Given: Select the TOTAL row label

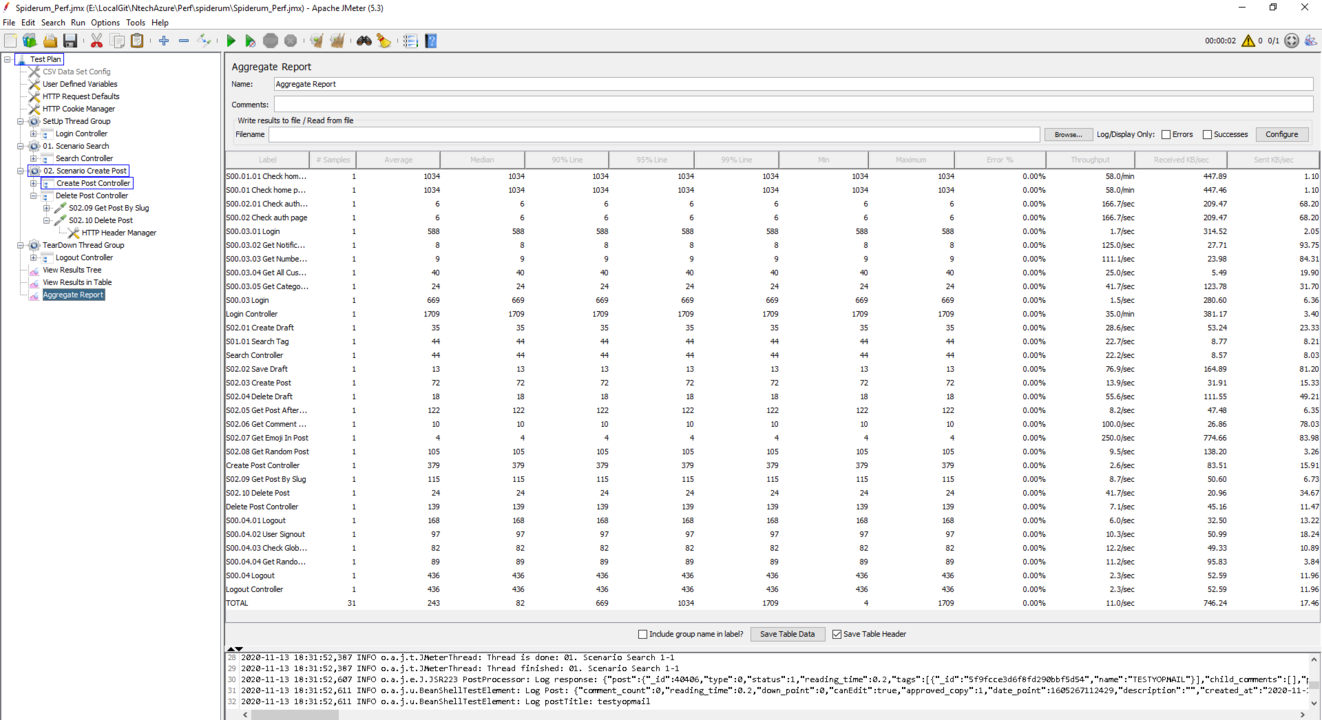Looking at the screenshot, I should point(237,603).
